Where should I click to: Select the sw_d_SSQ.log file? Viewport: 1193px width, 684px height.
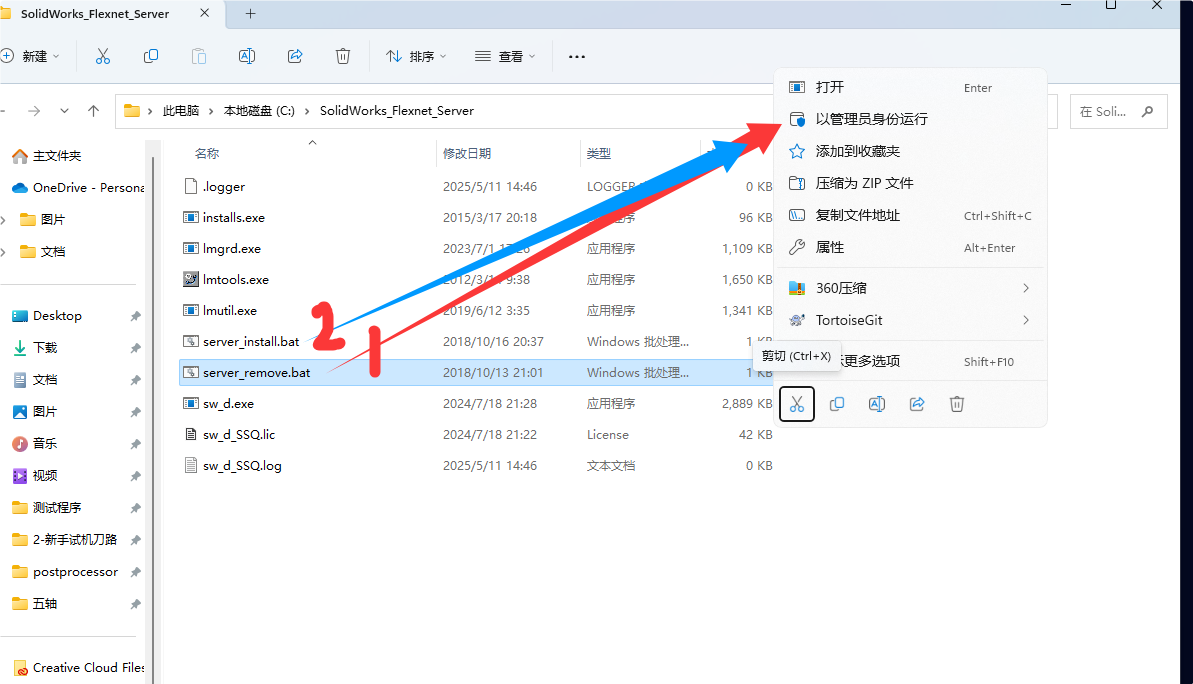(x=242, y=466)
